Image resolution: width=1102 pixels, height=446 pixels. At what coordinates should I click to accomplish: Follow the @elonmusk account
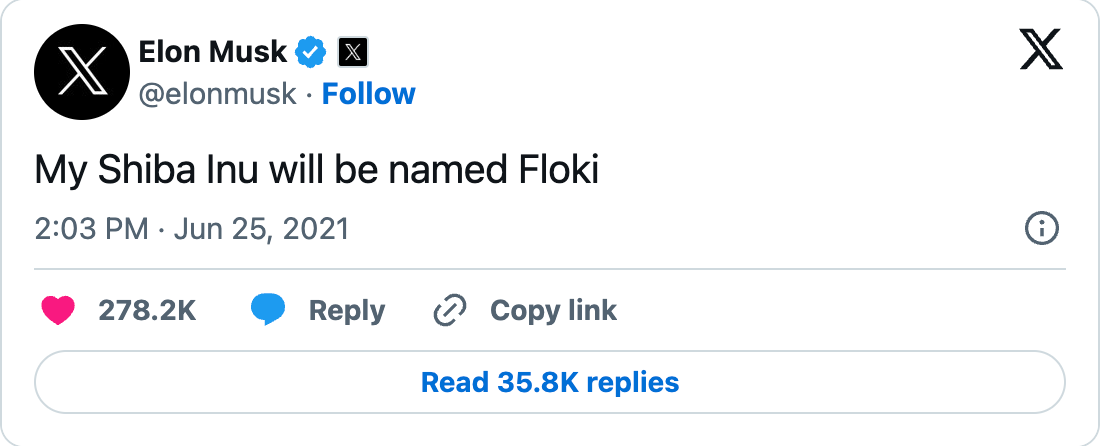click(x=368, y=93)
